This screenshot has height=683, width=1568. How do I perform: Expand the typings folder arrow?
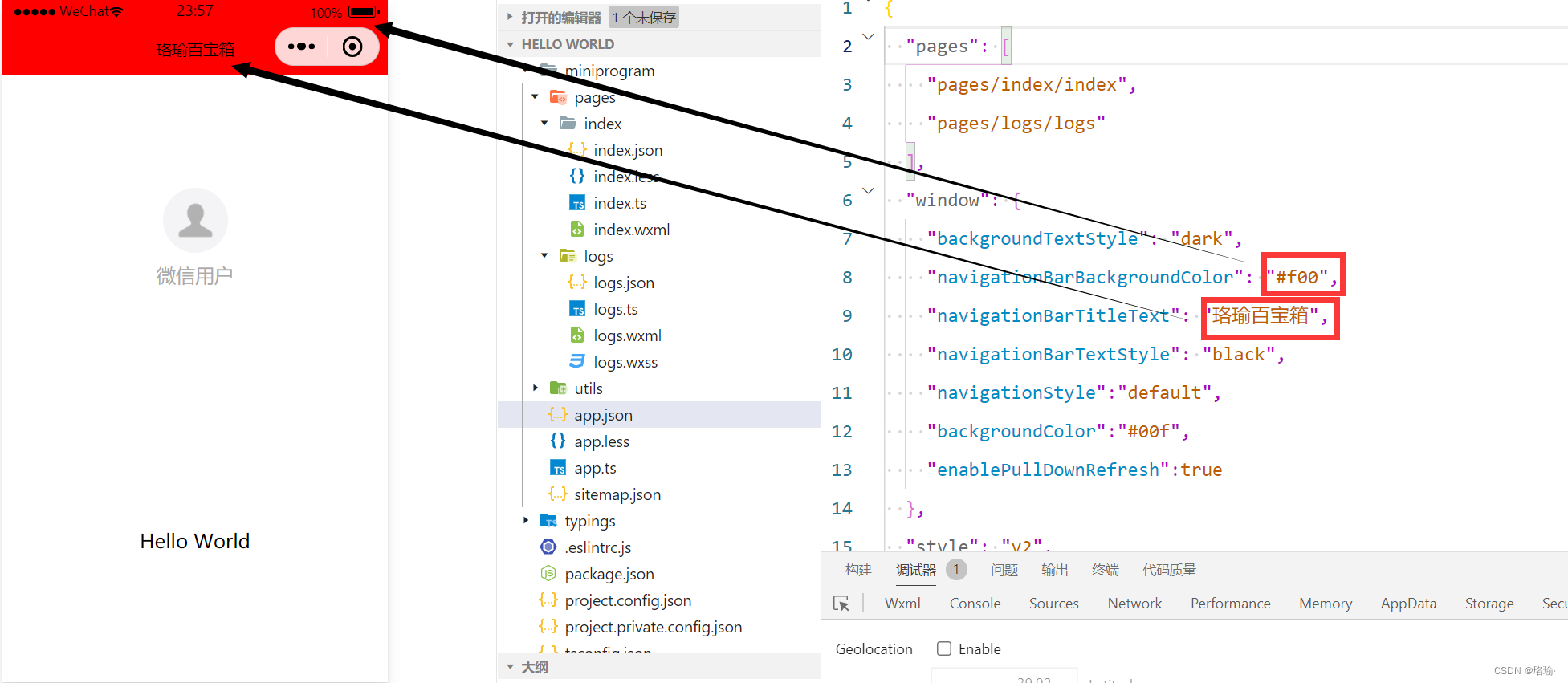coord(526,521)
